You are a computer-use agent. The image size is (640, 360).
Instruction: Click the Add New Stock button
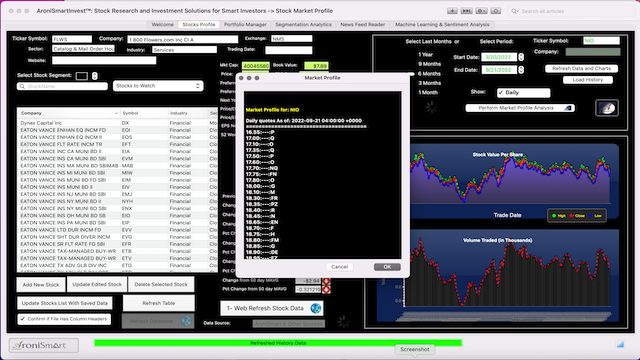pyautogui.click(x=41, y=284)
